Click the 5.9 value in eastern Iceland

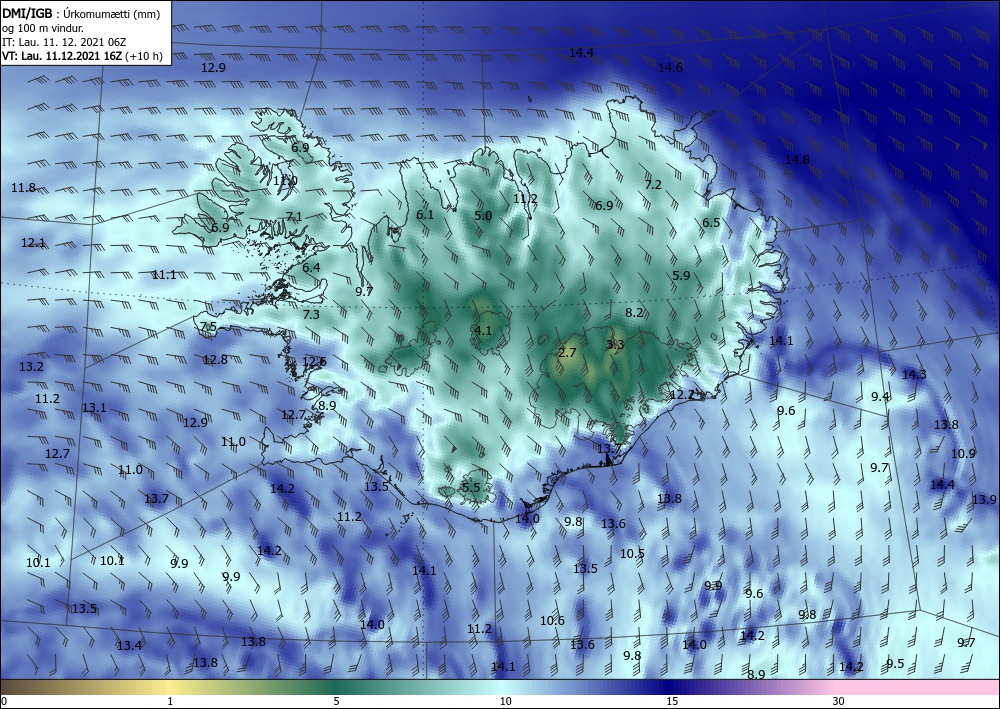[x=682, y=275]
